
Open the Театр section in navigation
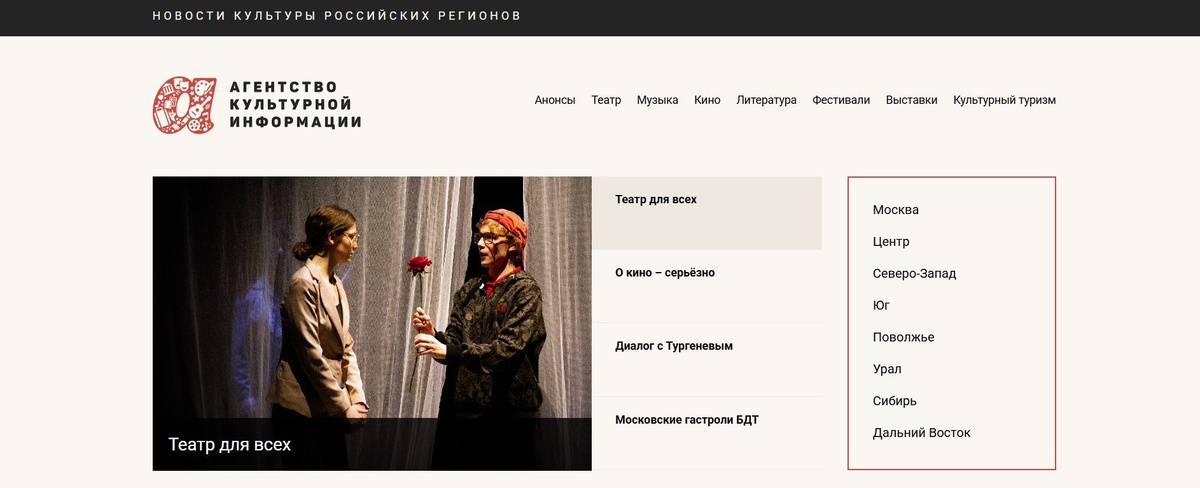(606, 100)
